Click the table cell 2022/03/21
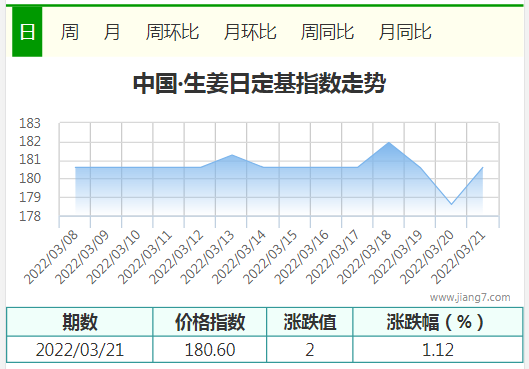Screen dimensions: 529x369 click(x=80, y=349)
